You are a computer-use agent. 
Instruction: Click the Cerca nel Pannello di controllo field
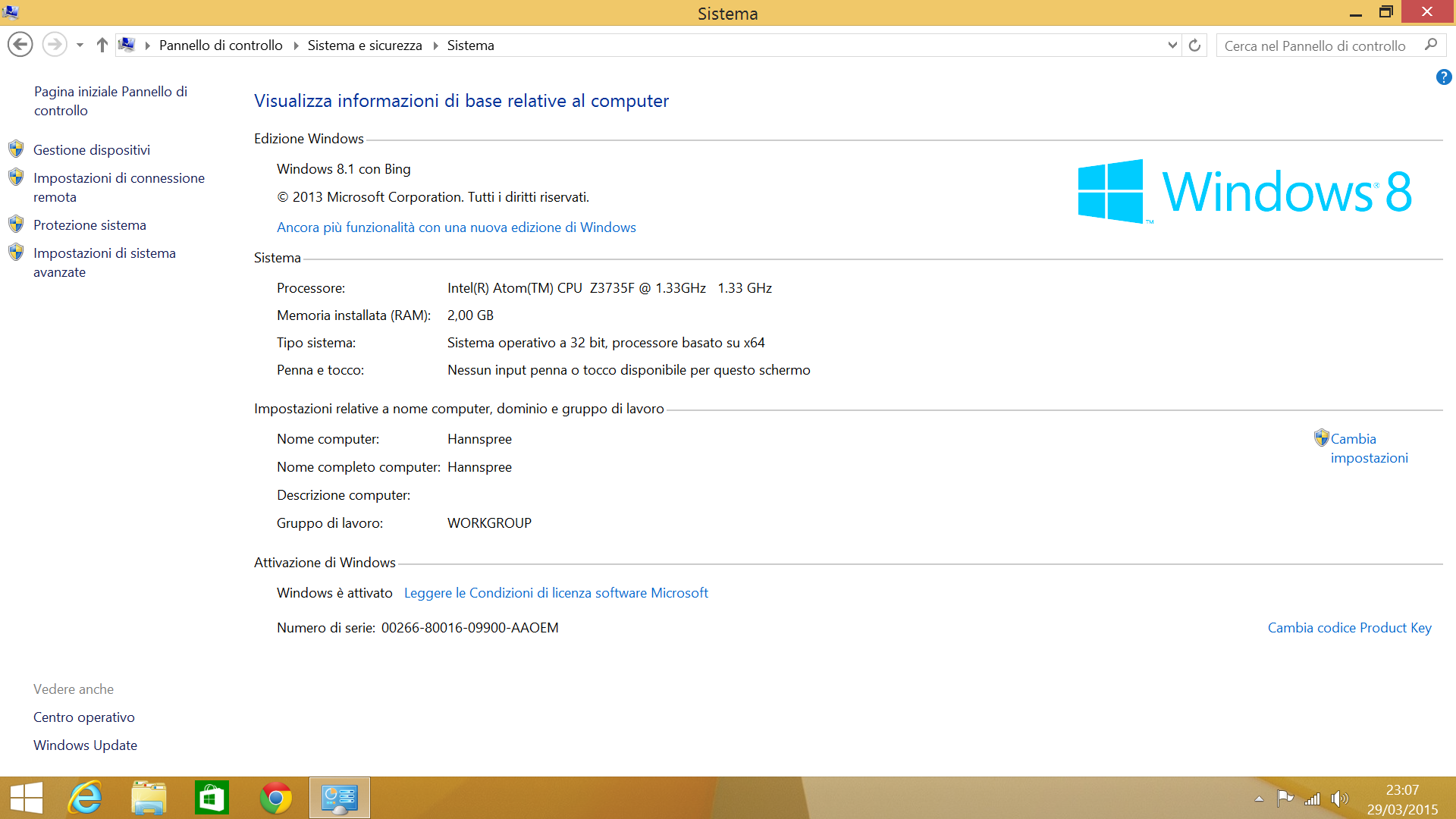coord(1316,45)
